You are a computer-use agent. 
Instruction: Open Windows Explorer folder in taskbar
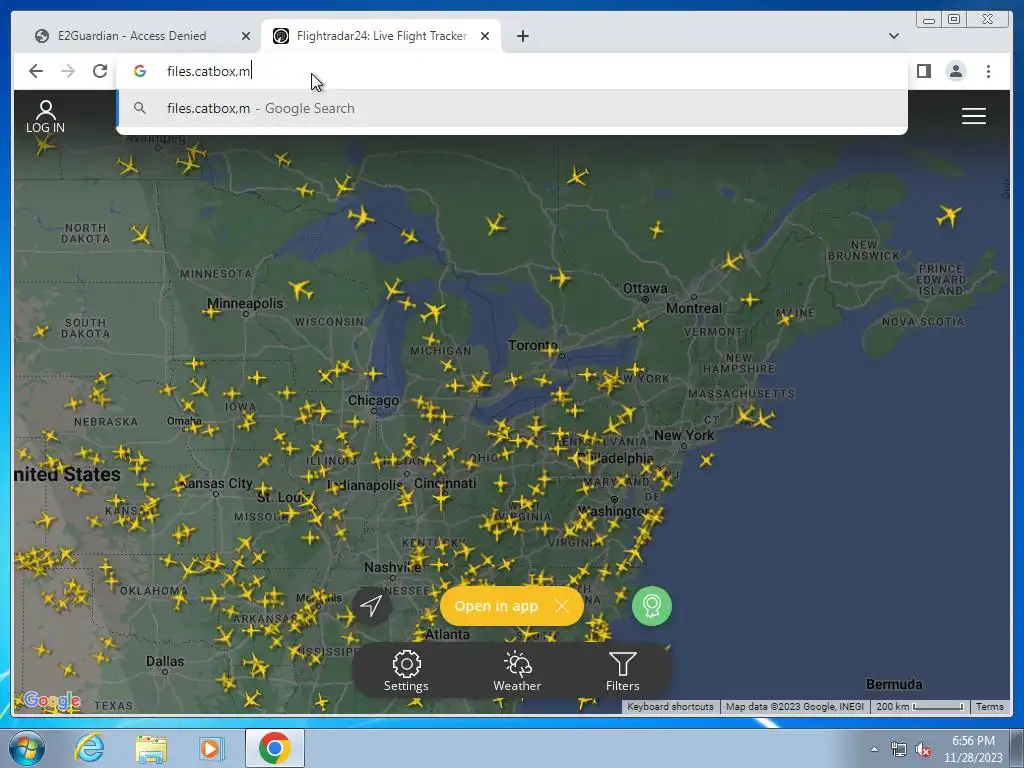[x=151, y=749]
